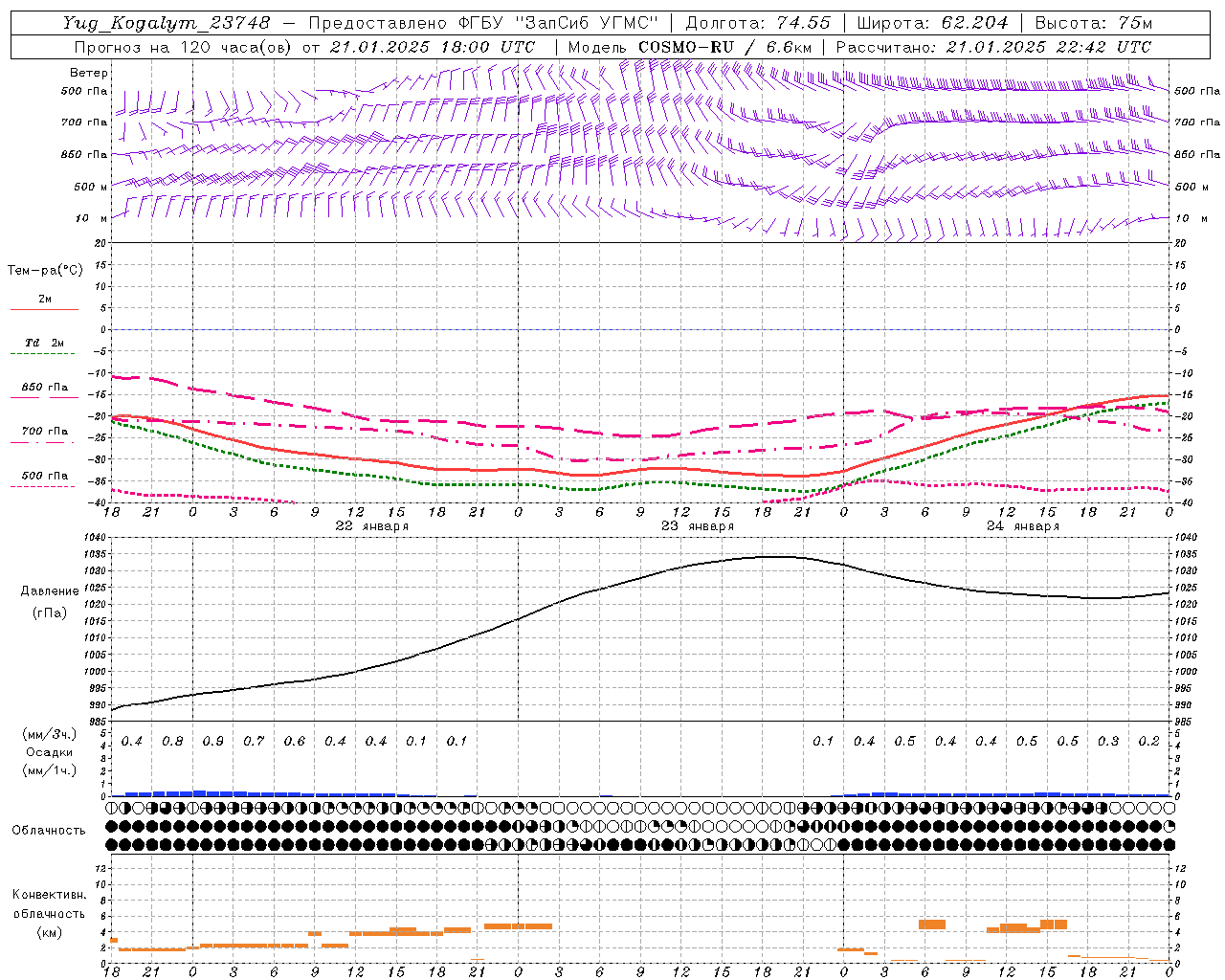Select the 'Долгота: 74.55' header value
This screenshot has width=1225, height=980.
pos(759,22)
